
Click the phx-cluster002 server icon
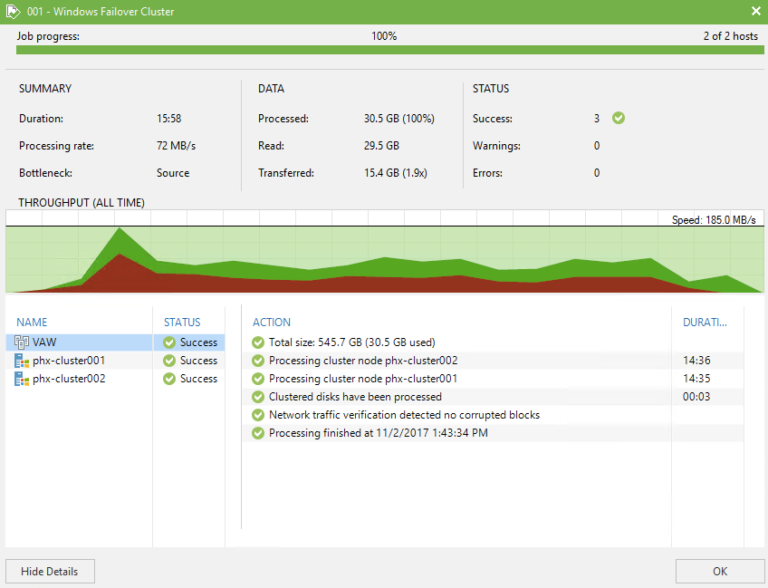[x=22, y=379]
